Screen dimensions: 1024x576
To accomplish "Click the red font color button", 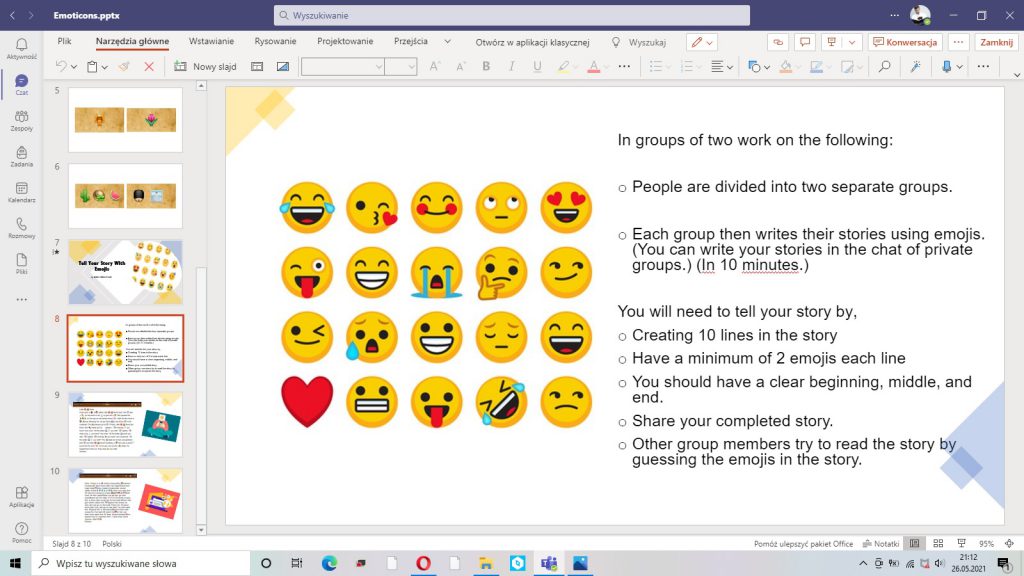I will click(x=593, y=67).
